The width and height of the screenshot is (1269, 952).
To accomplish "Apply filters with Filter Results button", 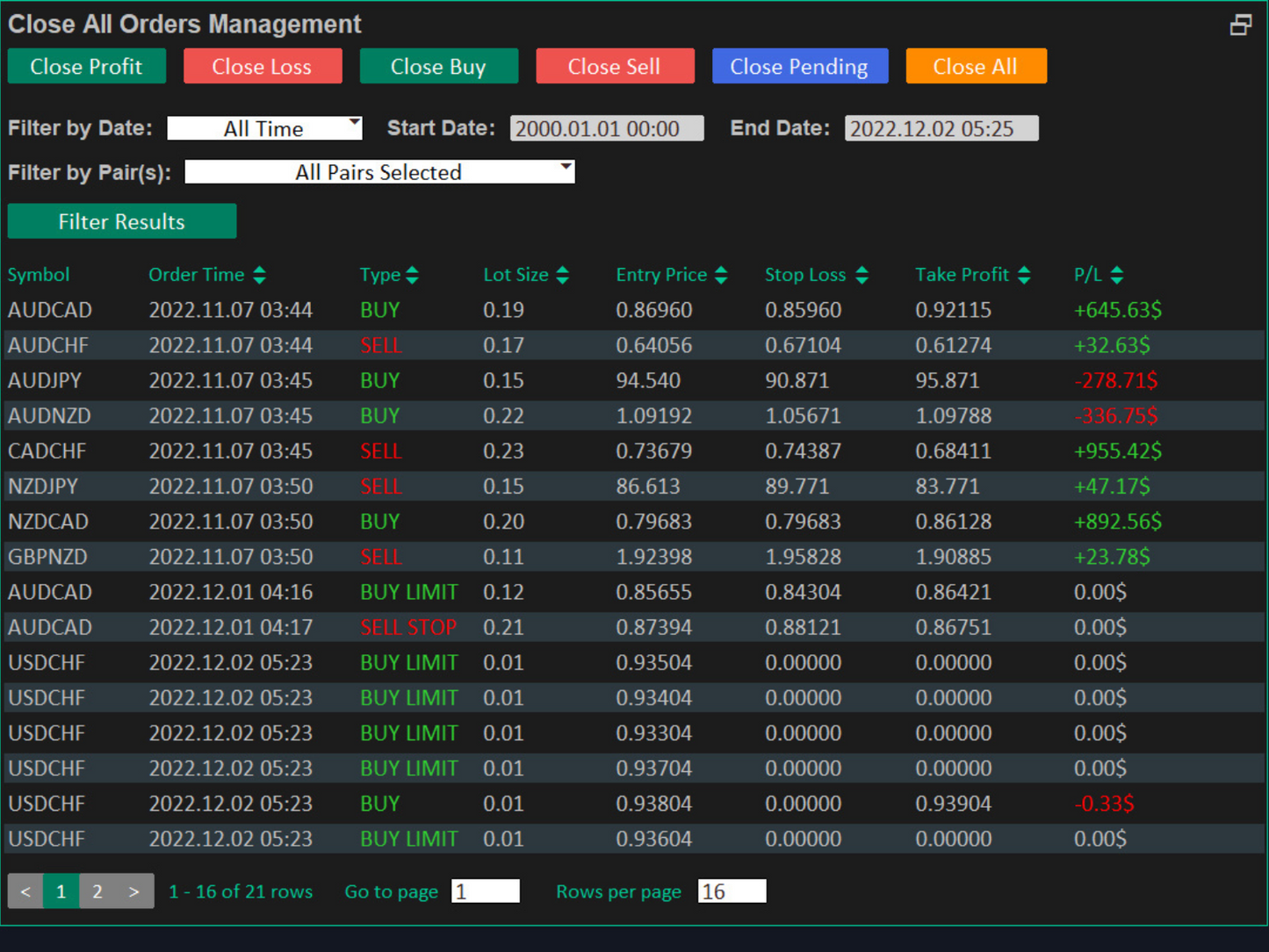I will click(122, 221).
